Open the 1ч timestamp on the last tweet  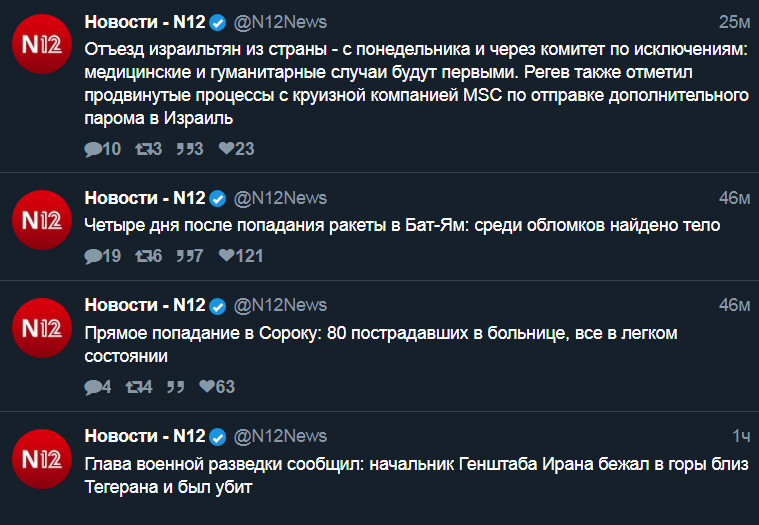click(x=741, y=436)
